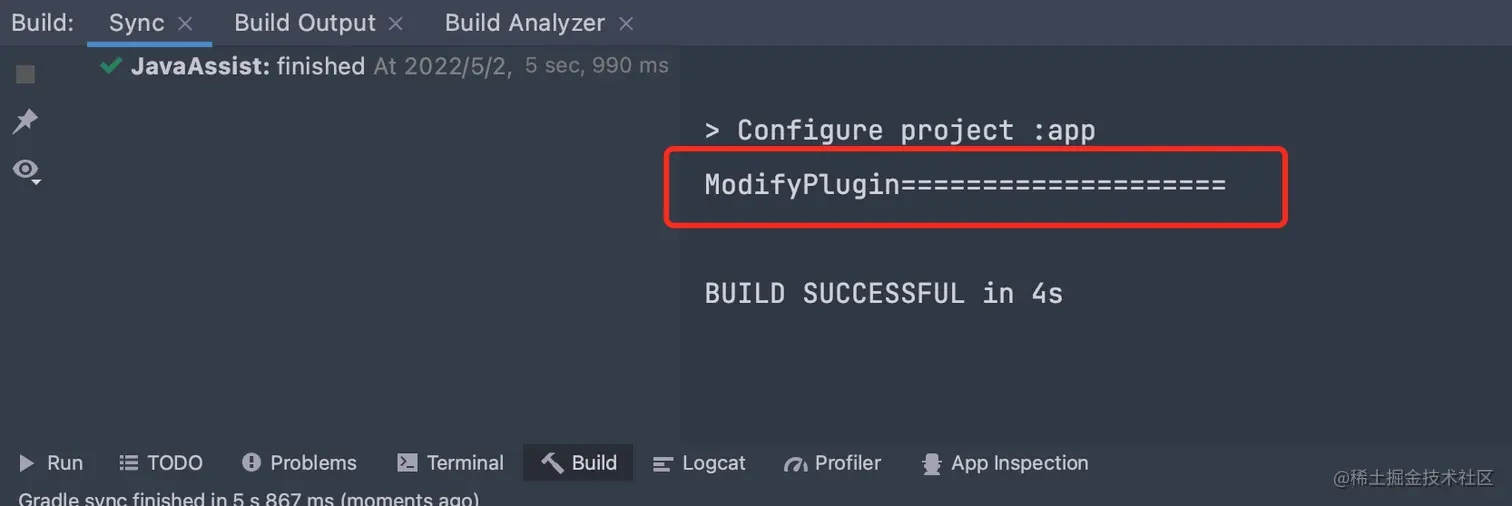1512x506 pixels.
Task: Switch to the Build Output tab
Action: (x=305, y=23)
